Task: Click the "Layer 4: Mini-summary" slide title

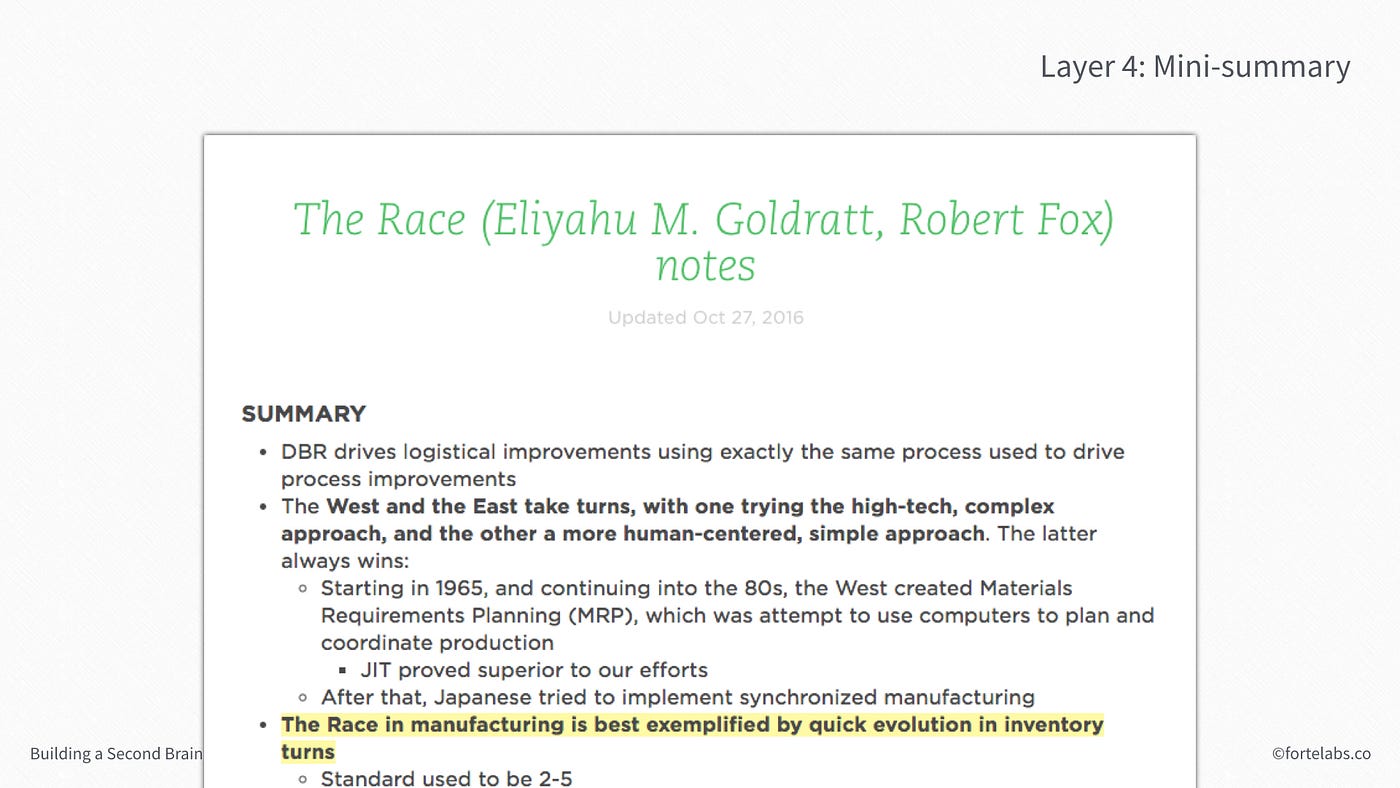Action: (1195, 66)
